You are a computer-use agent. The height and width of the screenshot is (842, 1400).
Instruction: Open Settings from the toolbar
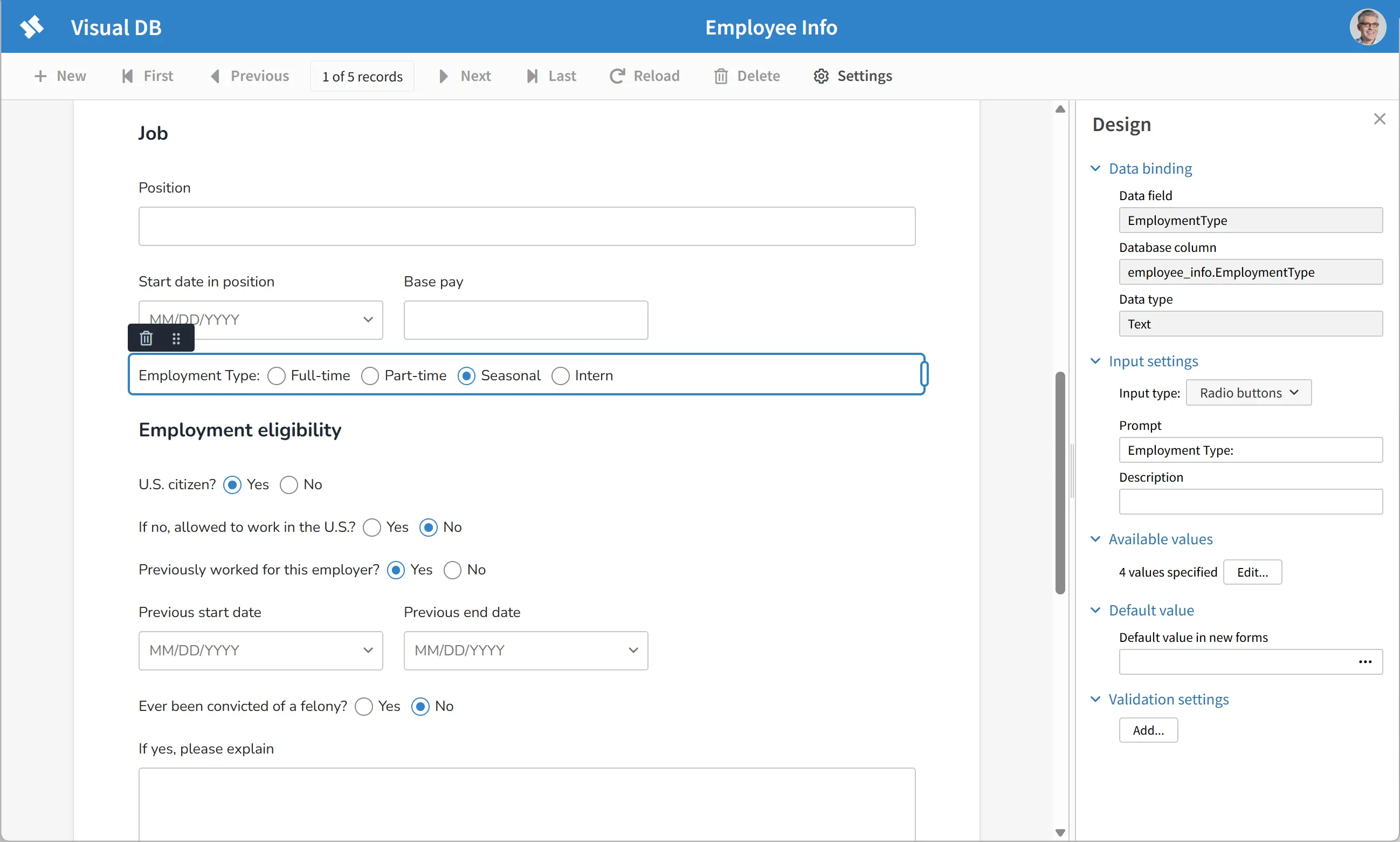coord(852,76)
